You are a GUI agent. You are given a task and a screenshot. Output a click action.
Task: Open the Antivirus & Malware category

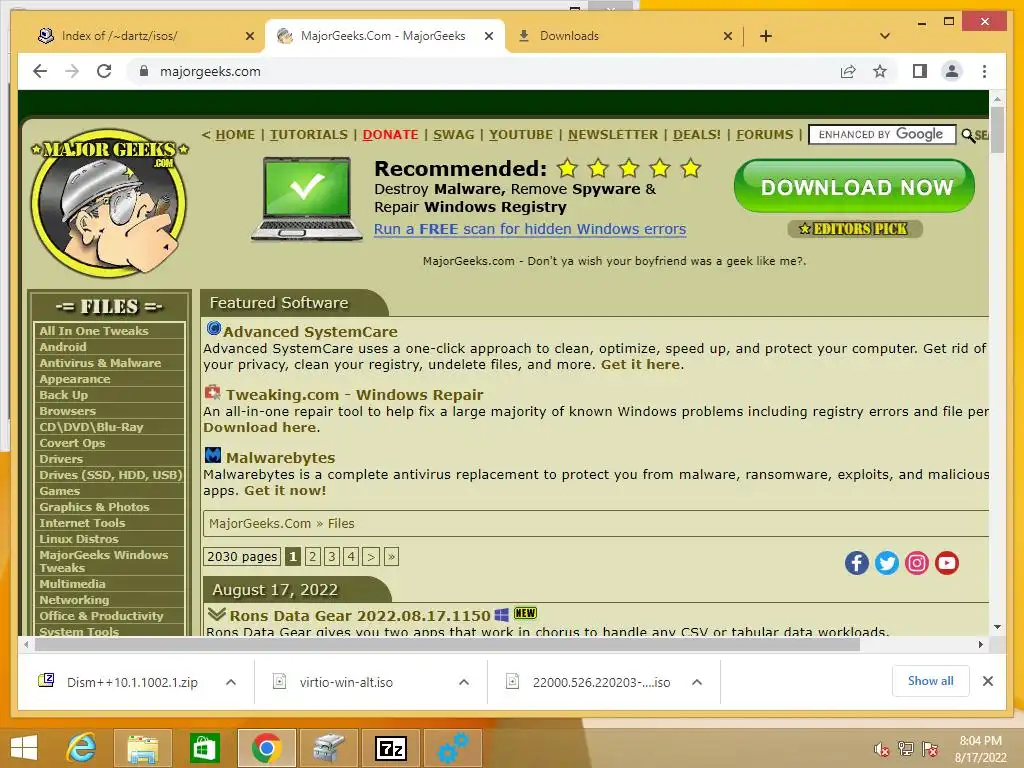(100, 363)
